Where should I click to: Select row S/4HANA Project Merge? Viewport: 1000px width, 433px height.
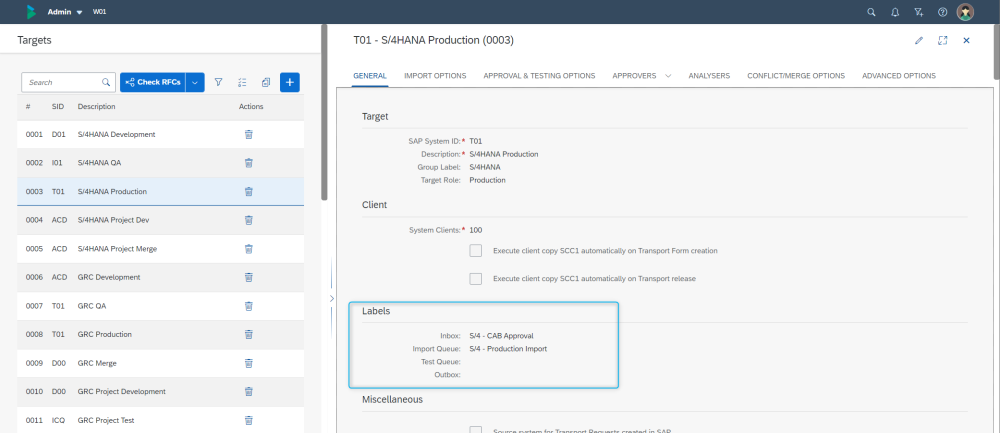tap(161, 249)
